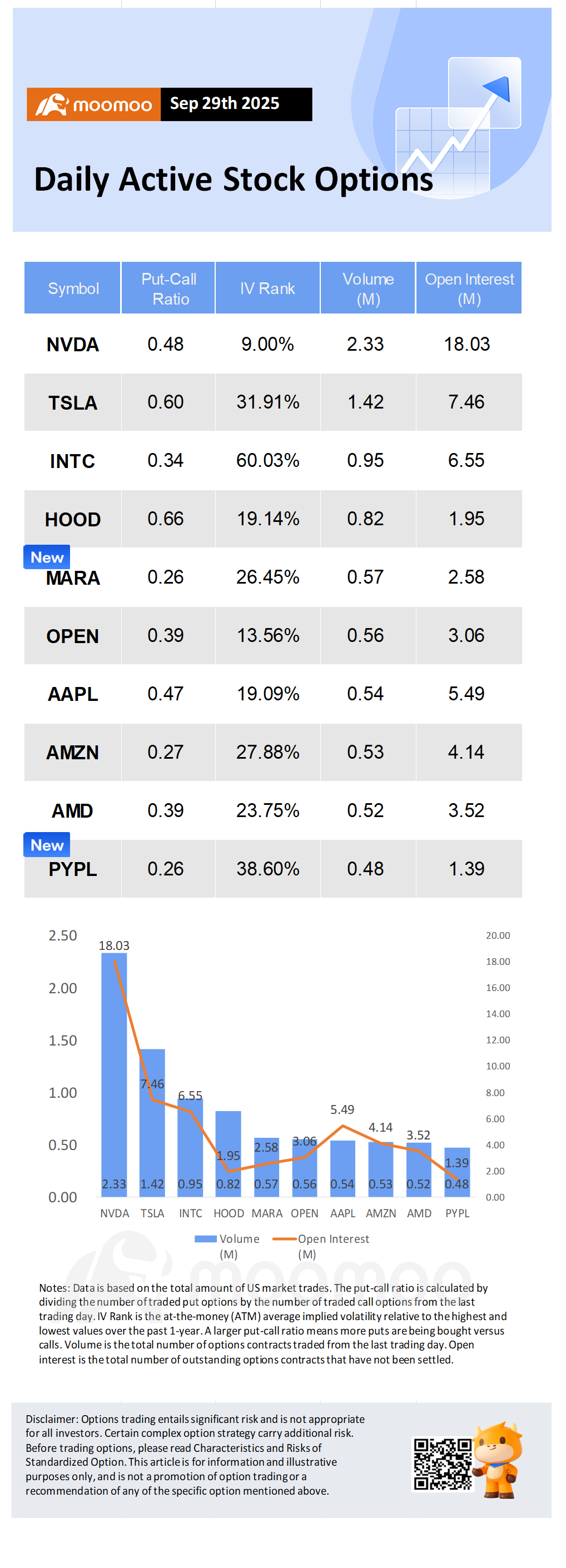Select the Volume (M) column header
This screenshot has width=566, height=1568.
tap(368, 288)
